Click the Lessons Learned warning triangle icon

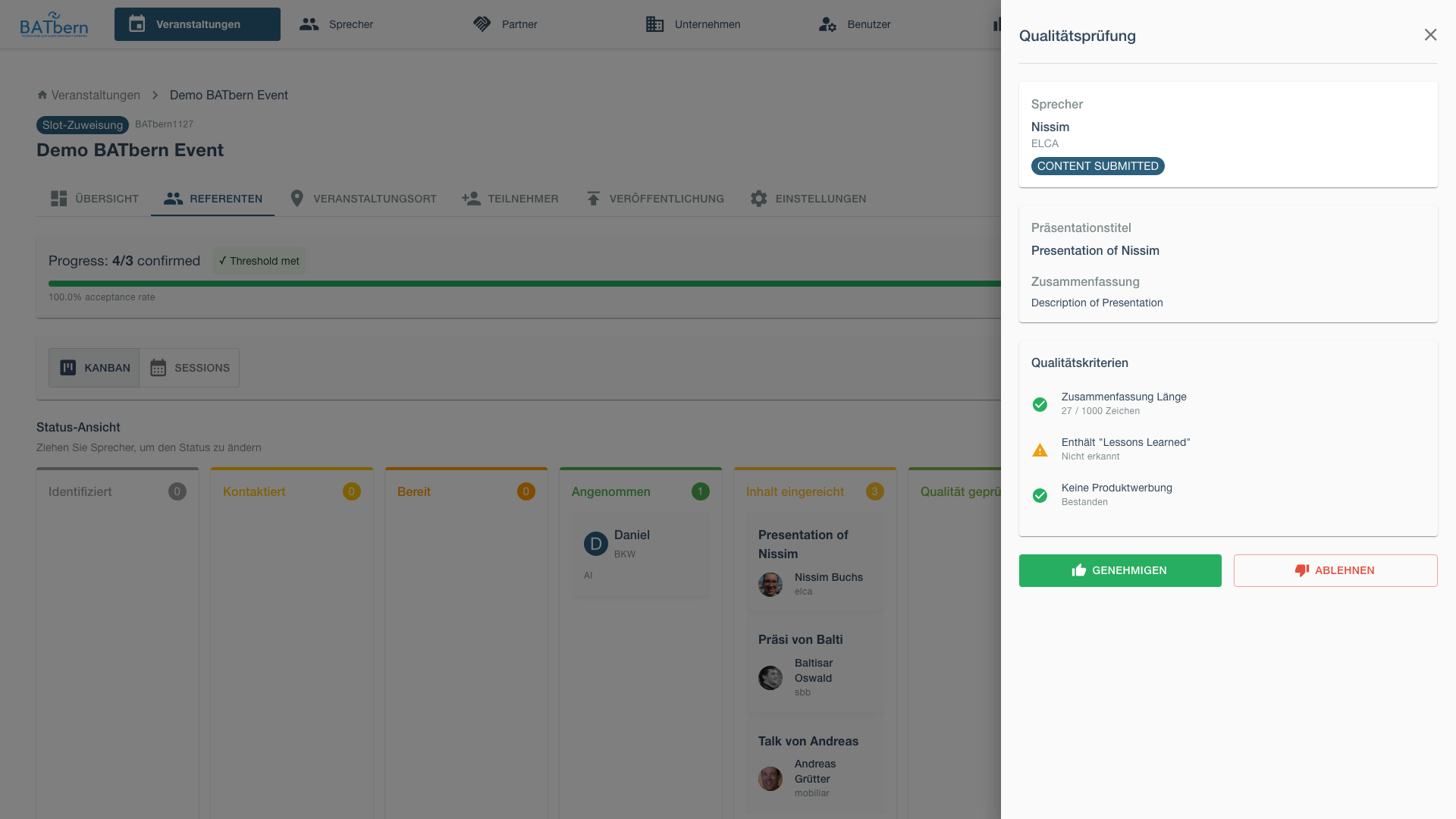pyautogui.click(x=1040, y=450)
